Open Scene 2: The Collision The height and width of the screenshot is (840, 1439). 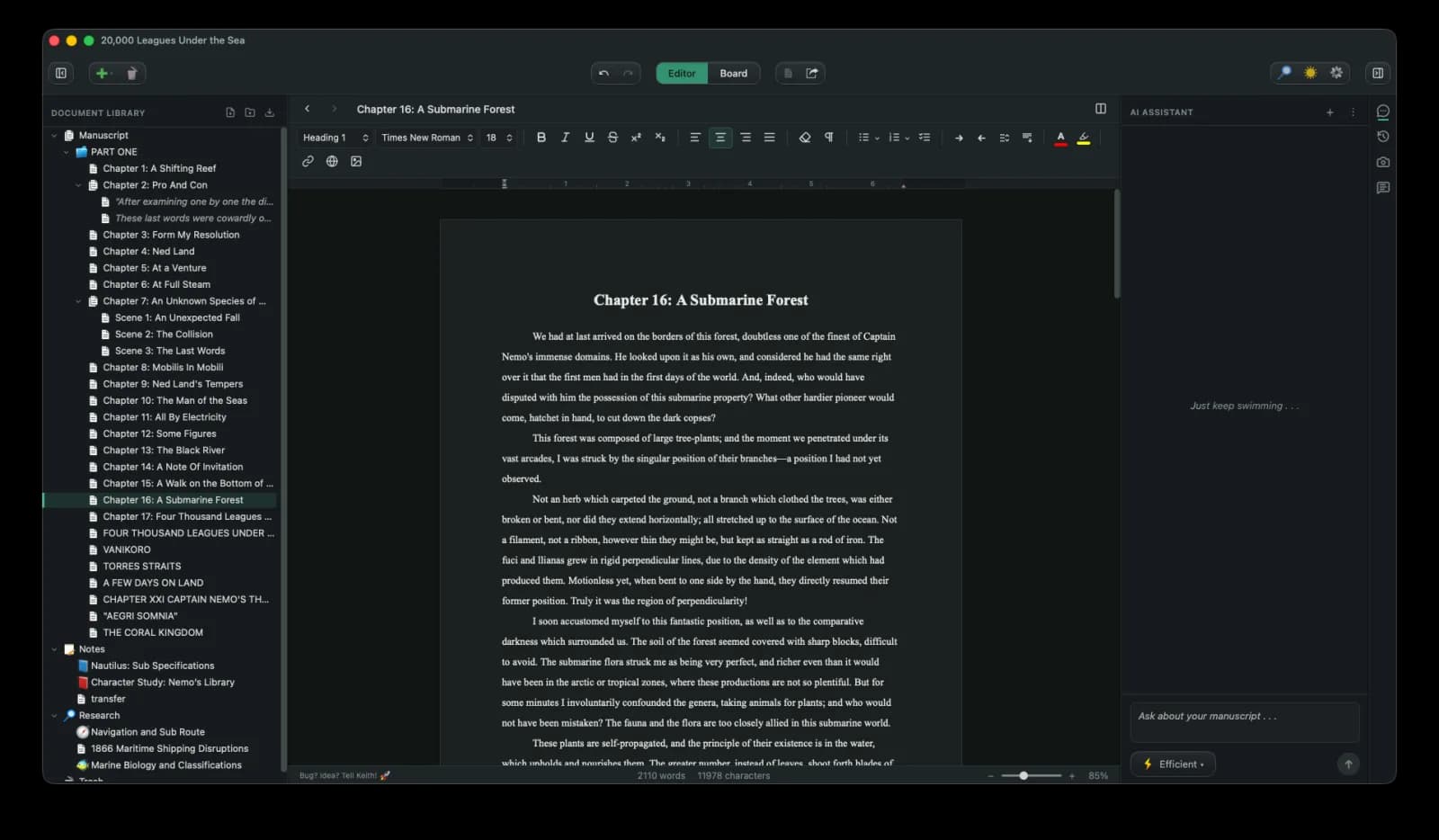164,334
